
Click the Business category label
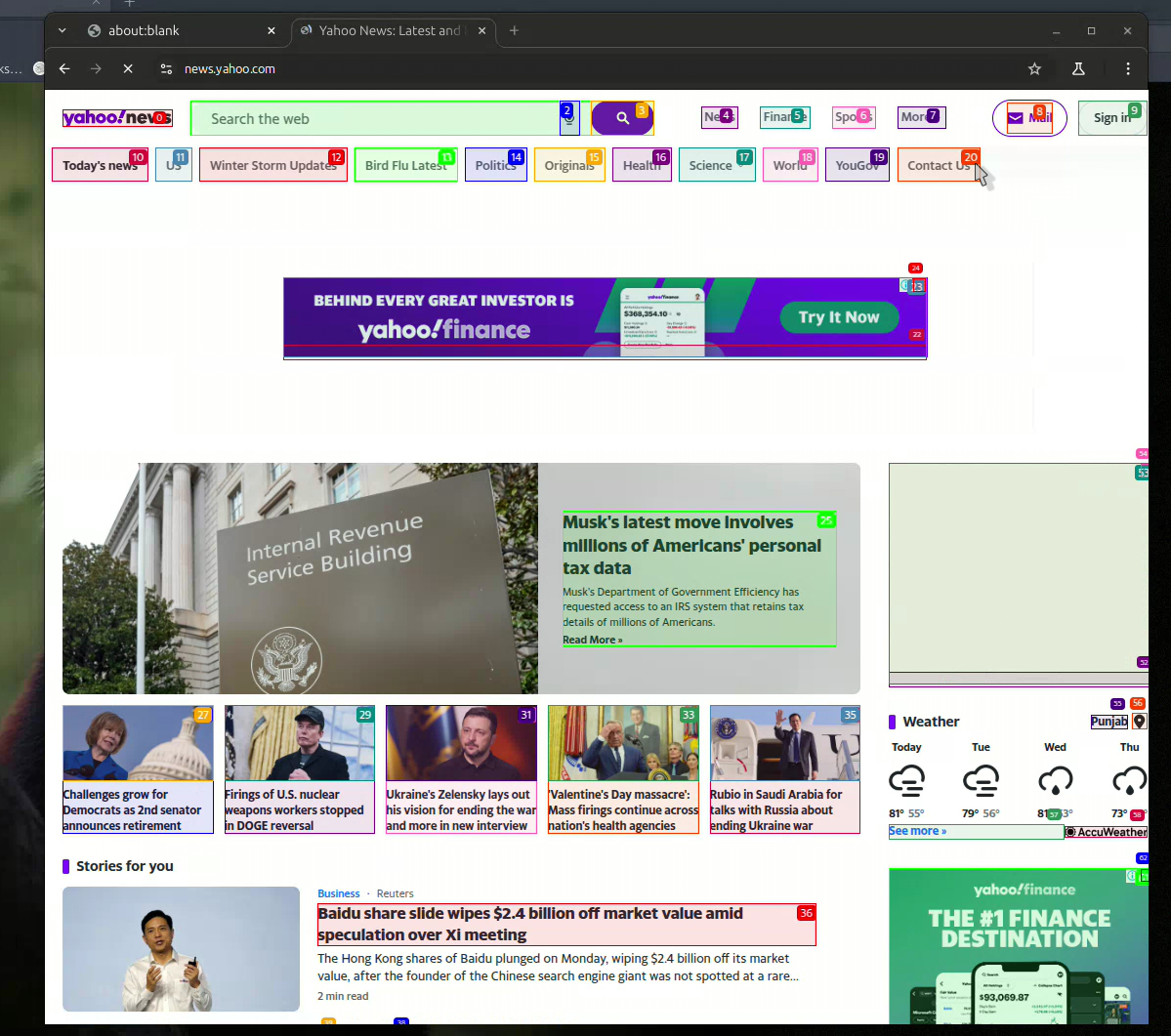point(338,893)
